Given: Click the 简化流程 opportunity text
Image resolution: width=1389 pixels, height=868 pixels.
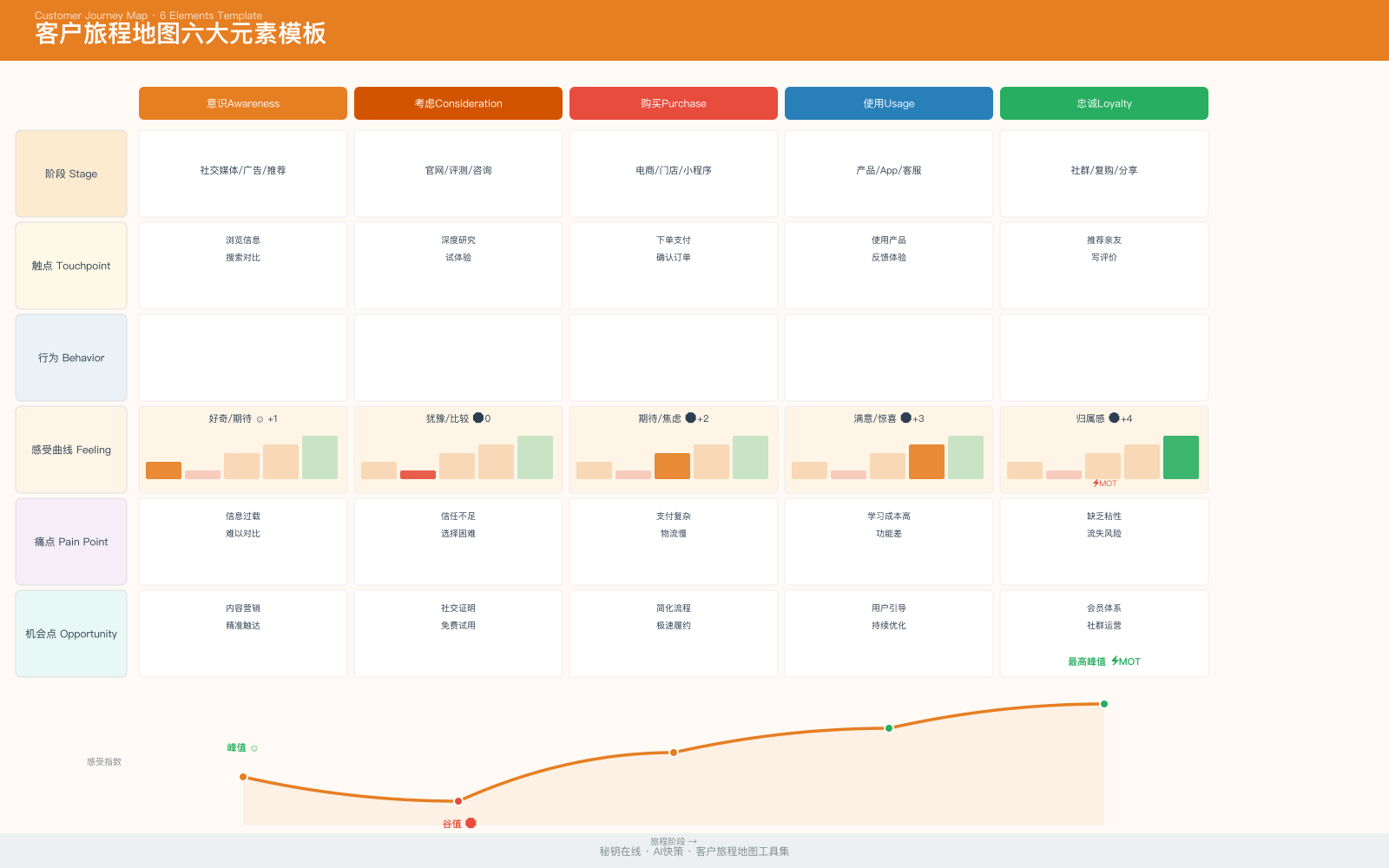Looking at the screenshot, I should click(674, 608).
